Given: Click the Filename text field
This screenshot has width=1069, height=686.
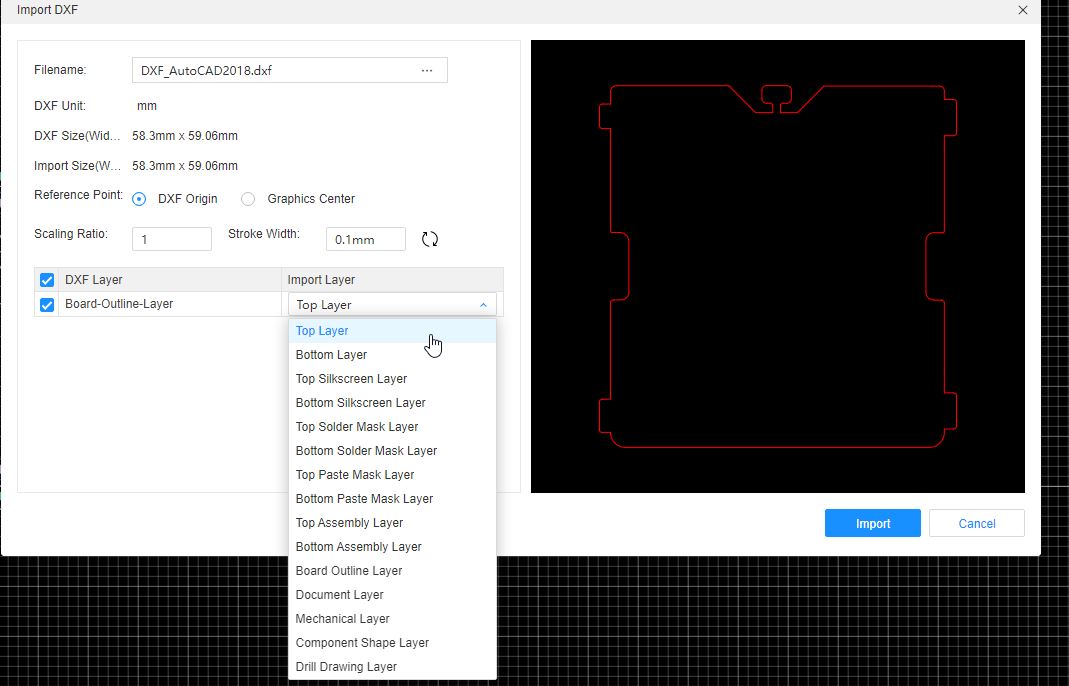Looking at the screenshot, I should 273,70.
